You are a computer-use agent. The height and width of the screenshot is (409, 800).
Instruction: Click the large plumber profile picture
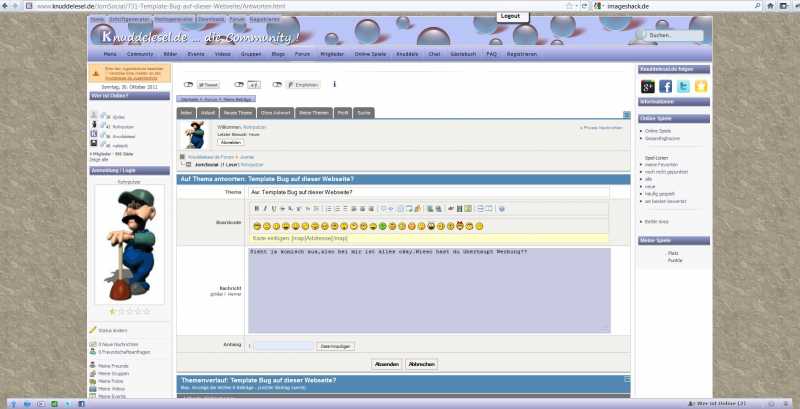click(x=130, y=245)
